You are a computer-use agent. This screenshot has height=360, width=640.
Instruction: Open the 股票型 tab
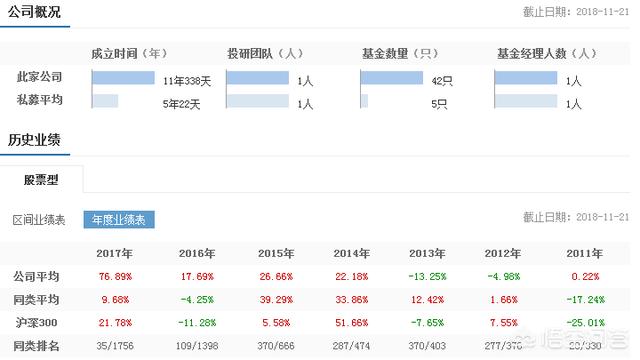(41, 180)
